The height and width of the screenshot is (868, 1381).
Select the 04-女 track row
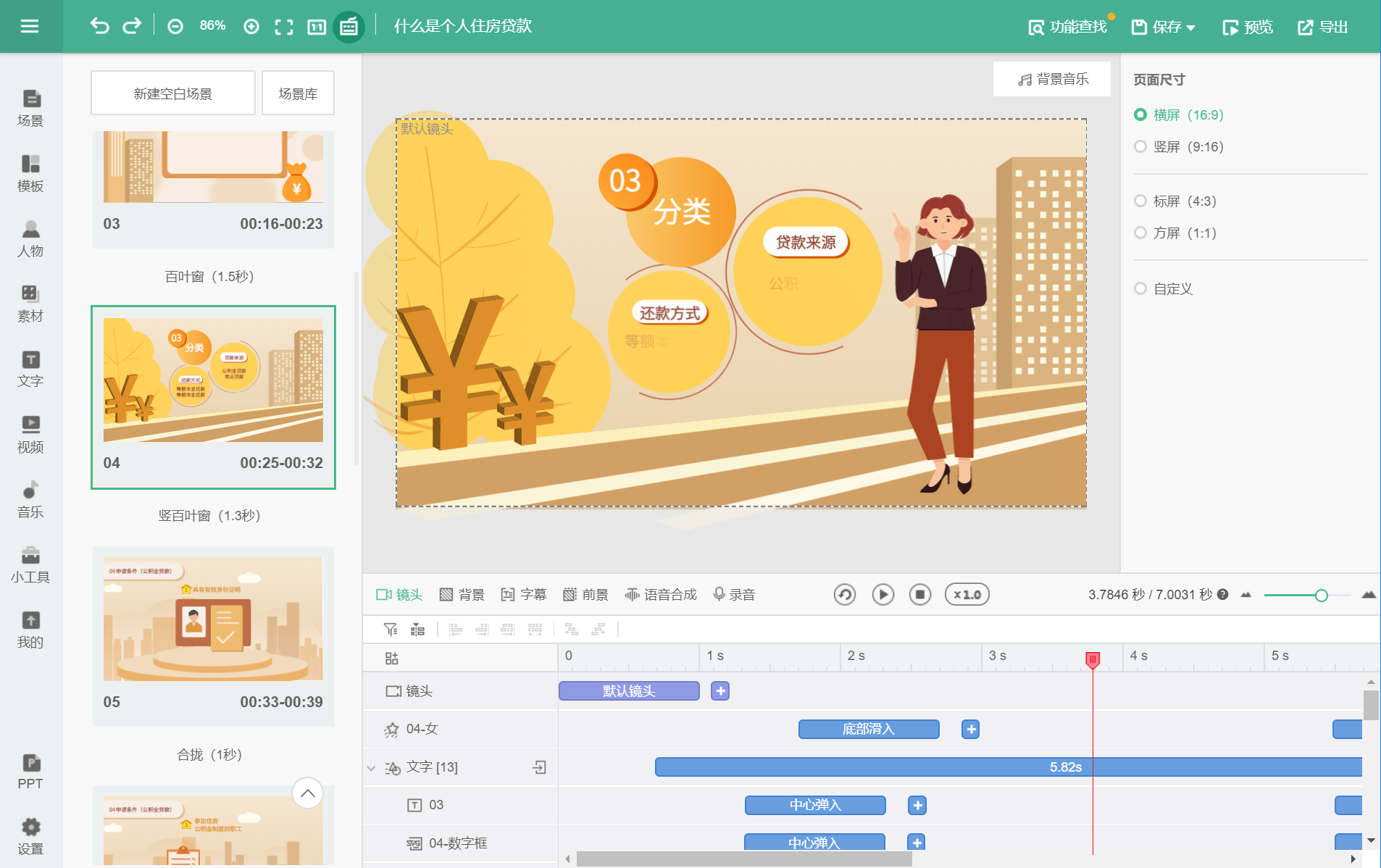click(460, 729)
